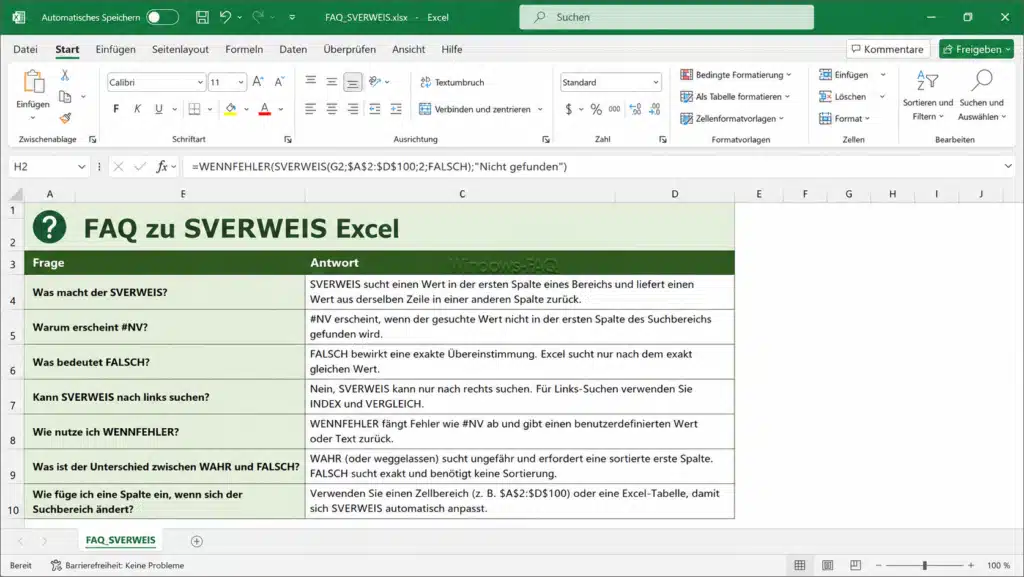Click the Save icon in title bar
This screenshot has height=577, width=1024.
pos(202,18)
